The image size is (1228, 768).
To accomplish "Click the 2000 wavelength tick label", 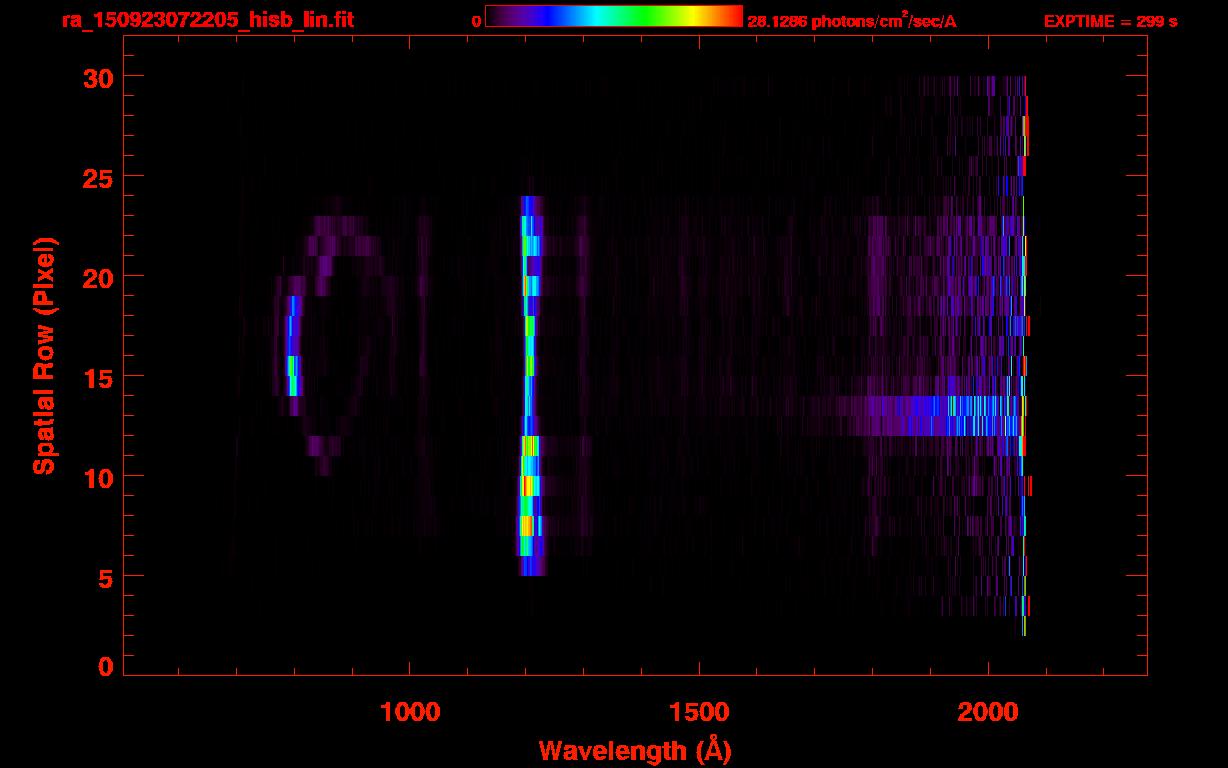I will (x=988, y=711).
